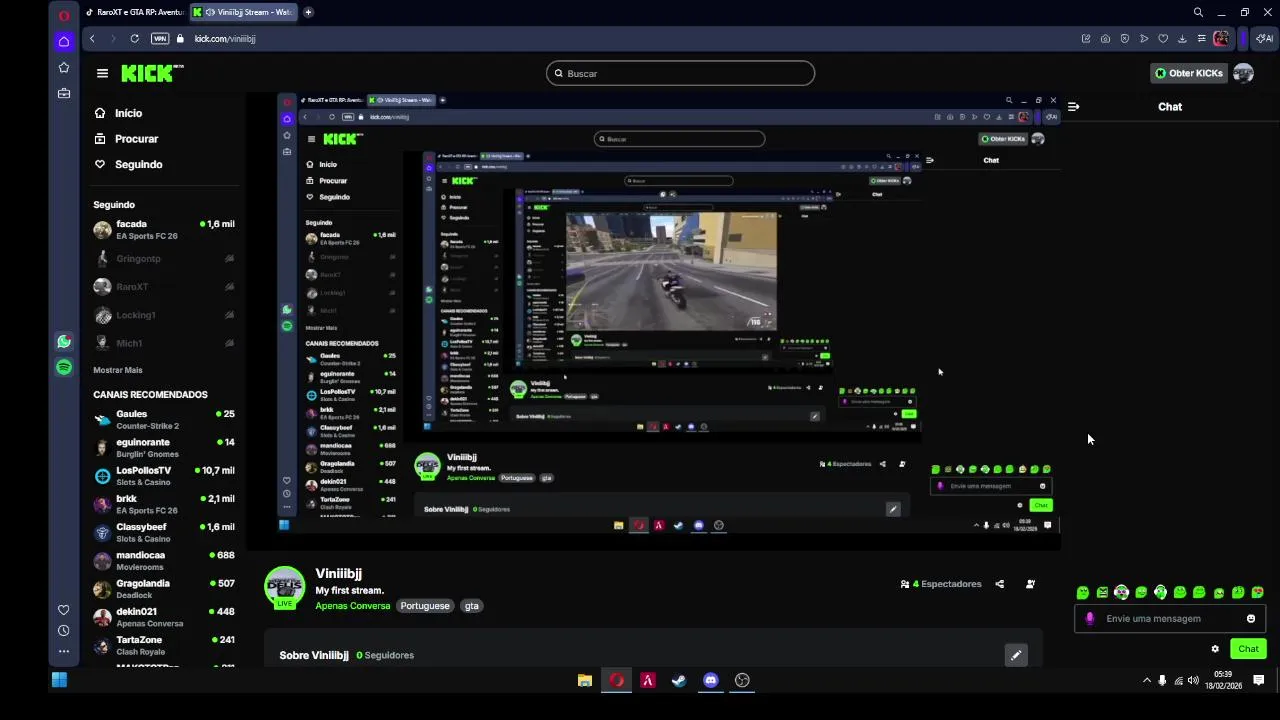
Task: Open Procurar in Kick sidebar
Action: 136,139
